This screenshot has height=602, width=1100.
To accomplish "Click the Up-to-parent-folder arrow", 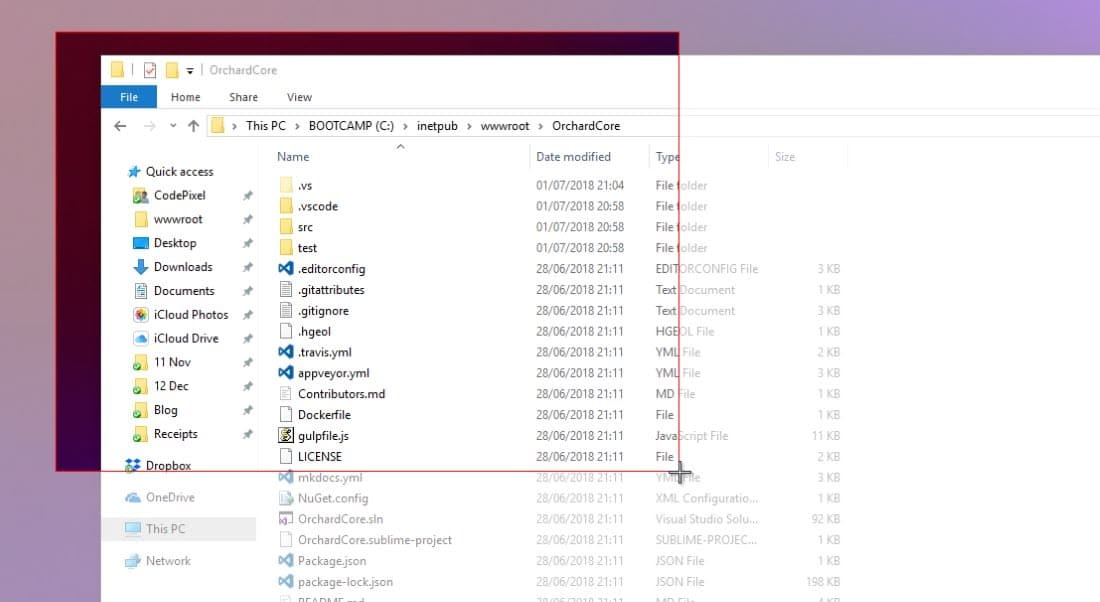I will (x=193, y=125).
